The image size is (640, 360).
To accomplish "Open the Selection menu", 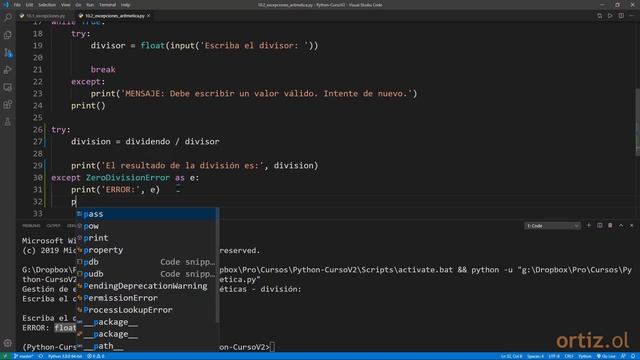I will 47,5.
